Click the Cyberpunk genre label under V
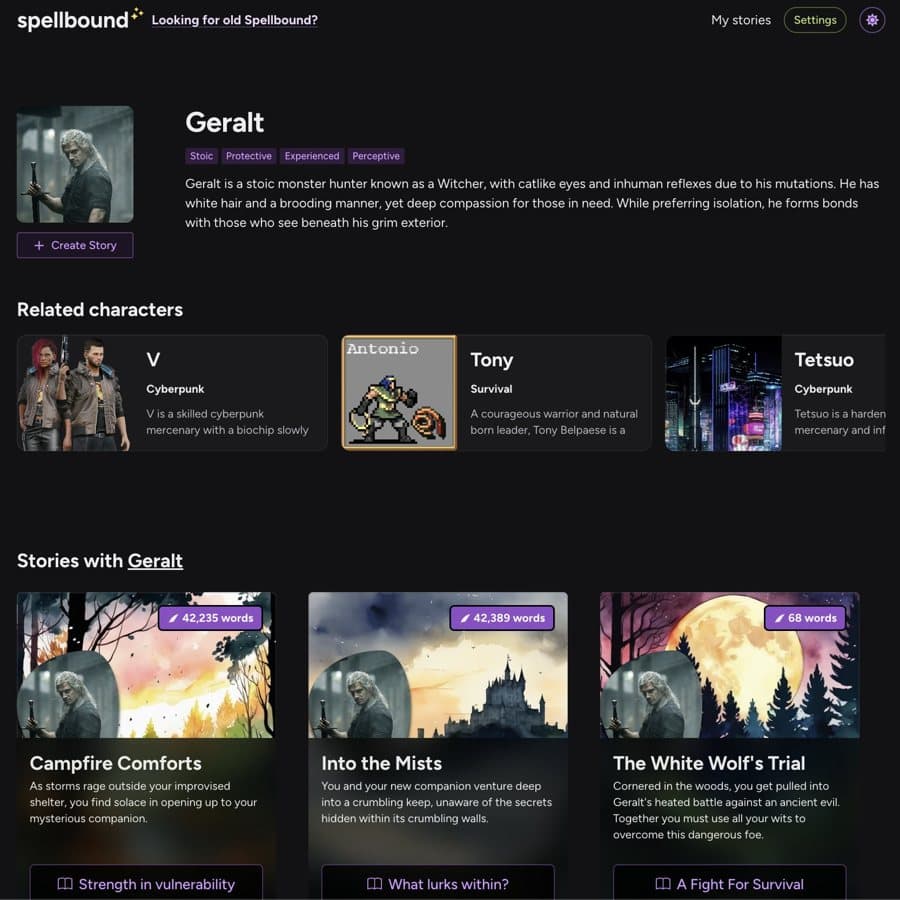900x900 pixels. 175,389
